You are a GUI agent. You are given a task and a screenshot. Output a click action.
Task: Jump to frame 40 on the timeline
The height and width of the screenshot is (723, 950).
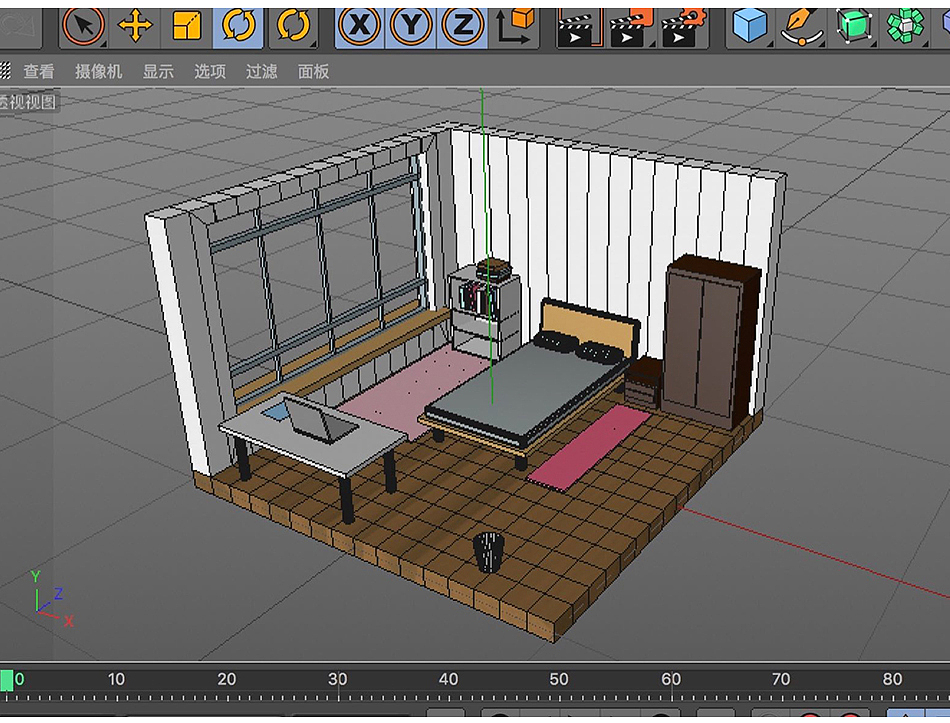(x=448, y=679)
